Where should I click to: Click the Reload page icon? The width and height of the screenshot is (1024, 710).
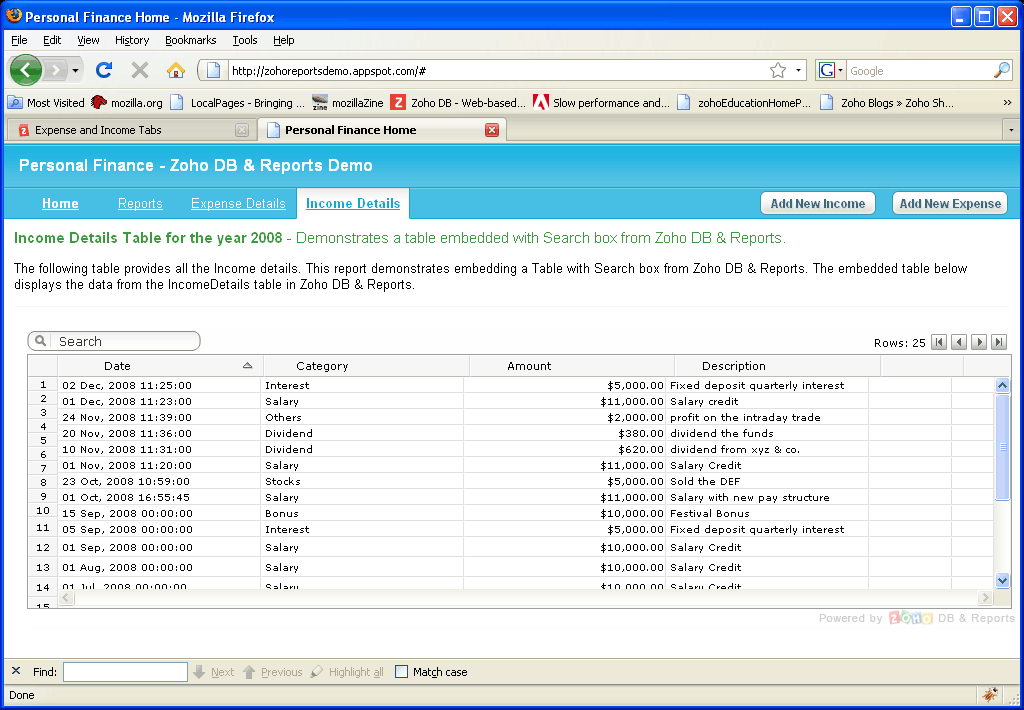click(x=104, y=70)
